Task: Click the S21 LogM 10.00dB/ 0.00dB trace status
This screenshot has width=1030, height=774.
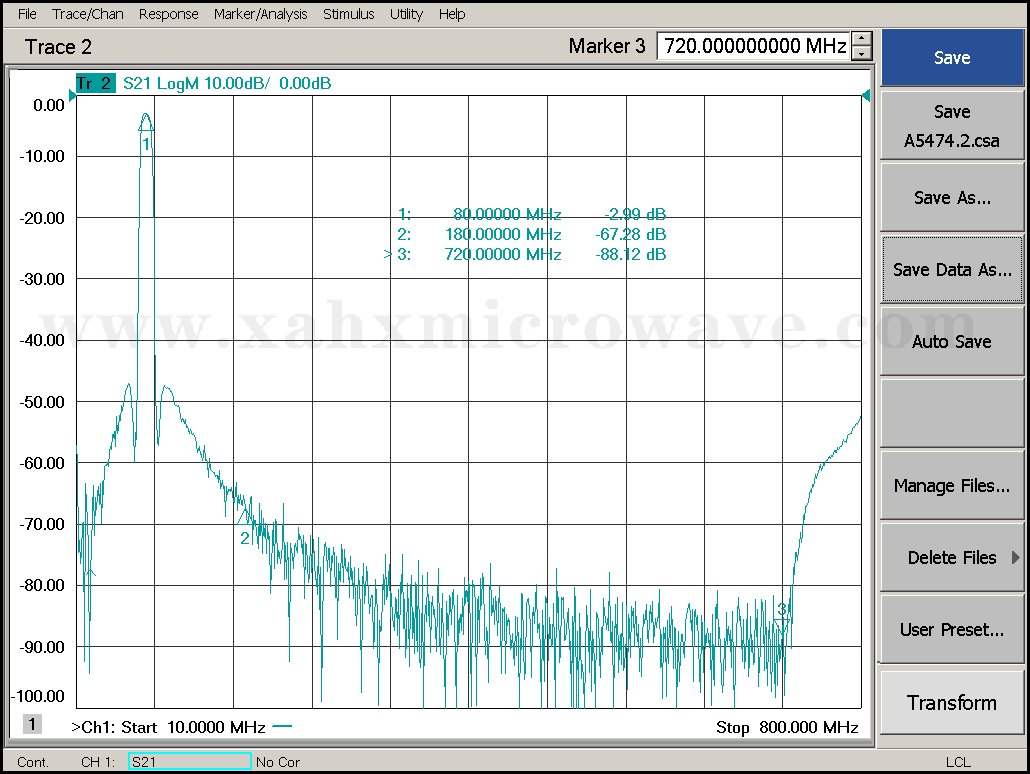Action: point(227,83)
